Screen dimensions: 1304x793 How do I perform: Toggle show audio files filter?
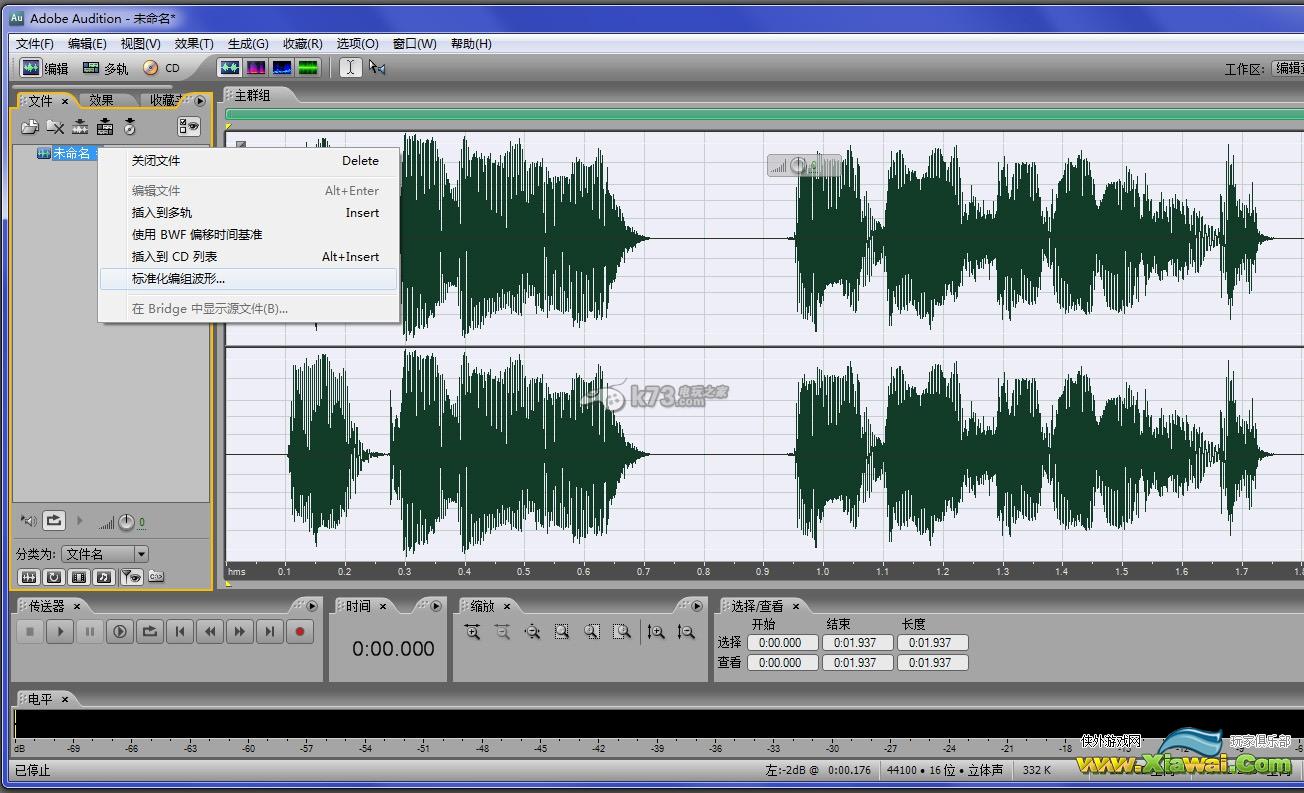[29, 577]
